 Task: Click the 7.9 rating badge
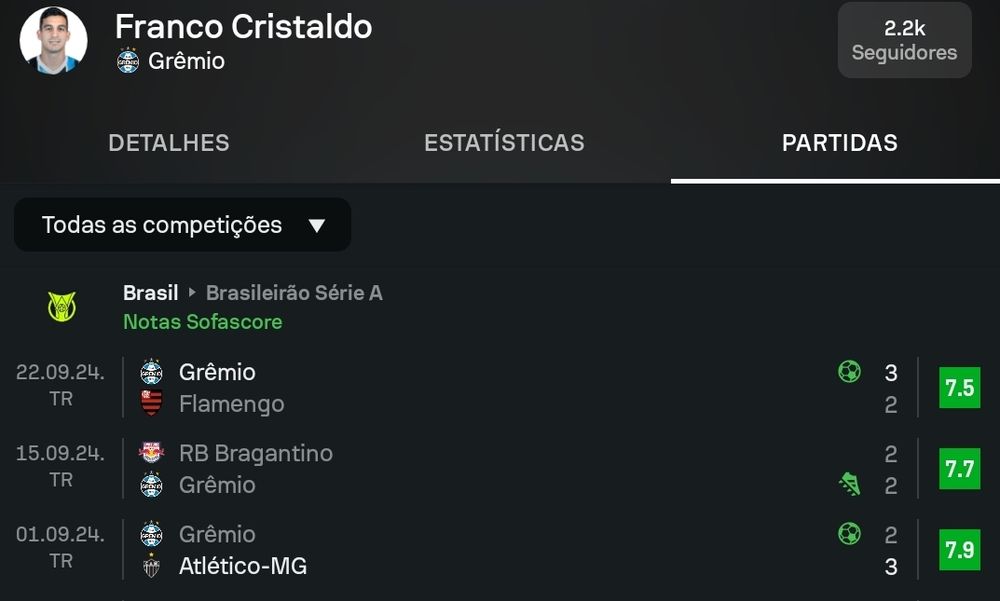point(959,550)
